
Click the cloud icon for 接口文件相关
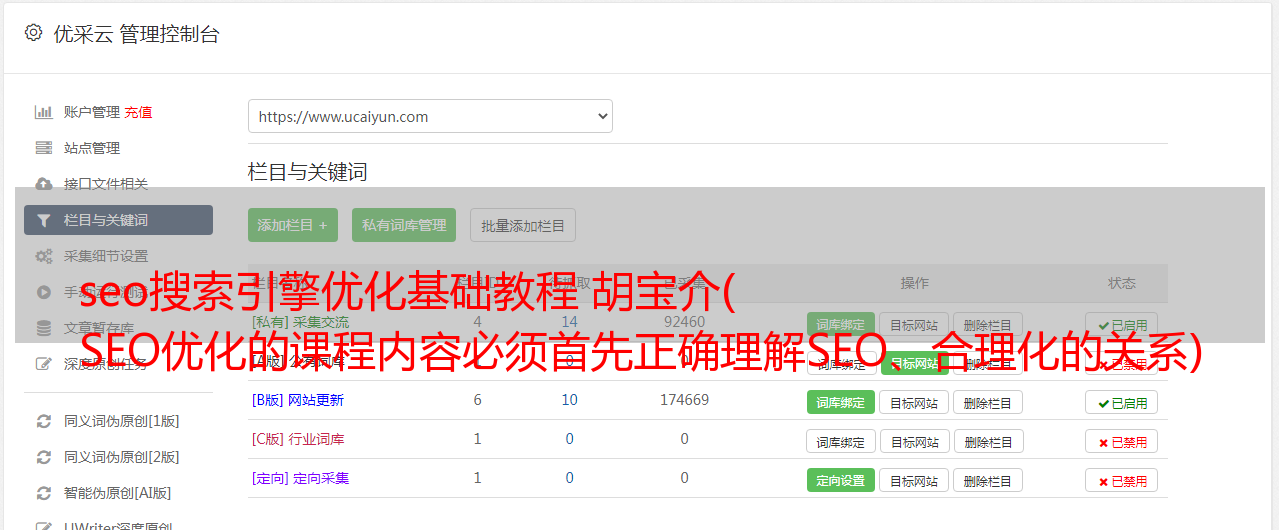pyautogui.click(x=44, y=184)
